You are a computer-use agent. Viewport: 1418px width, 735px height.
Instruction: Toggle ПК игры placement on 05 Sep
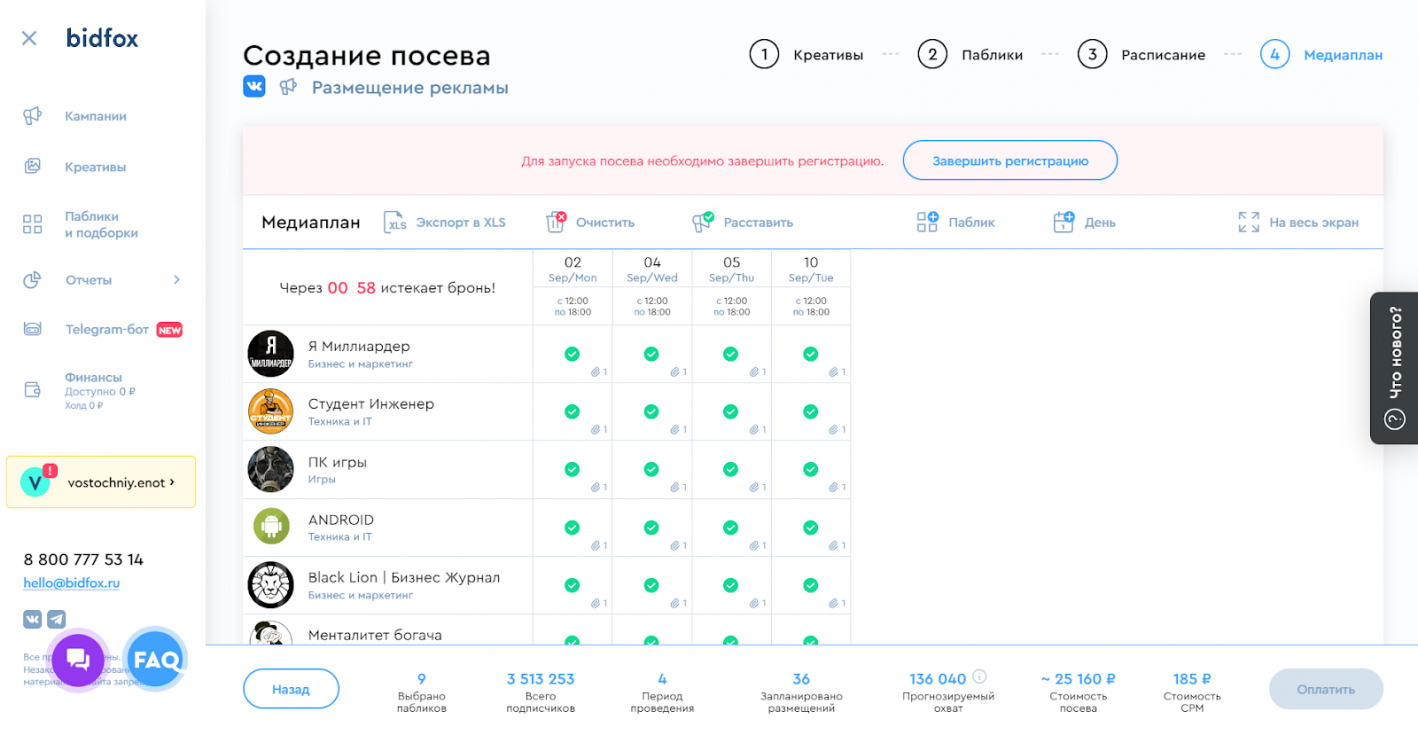click(731, 469)
